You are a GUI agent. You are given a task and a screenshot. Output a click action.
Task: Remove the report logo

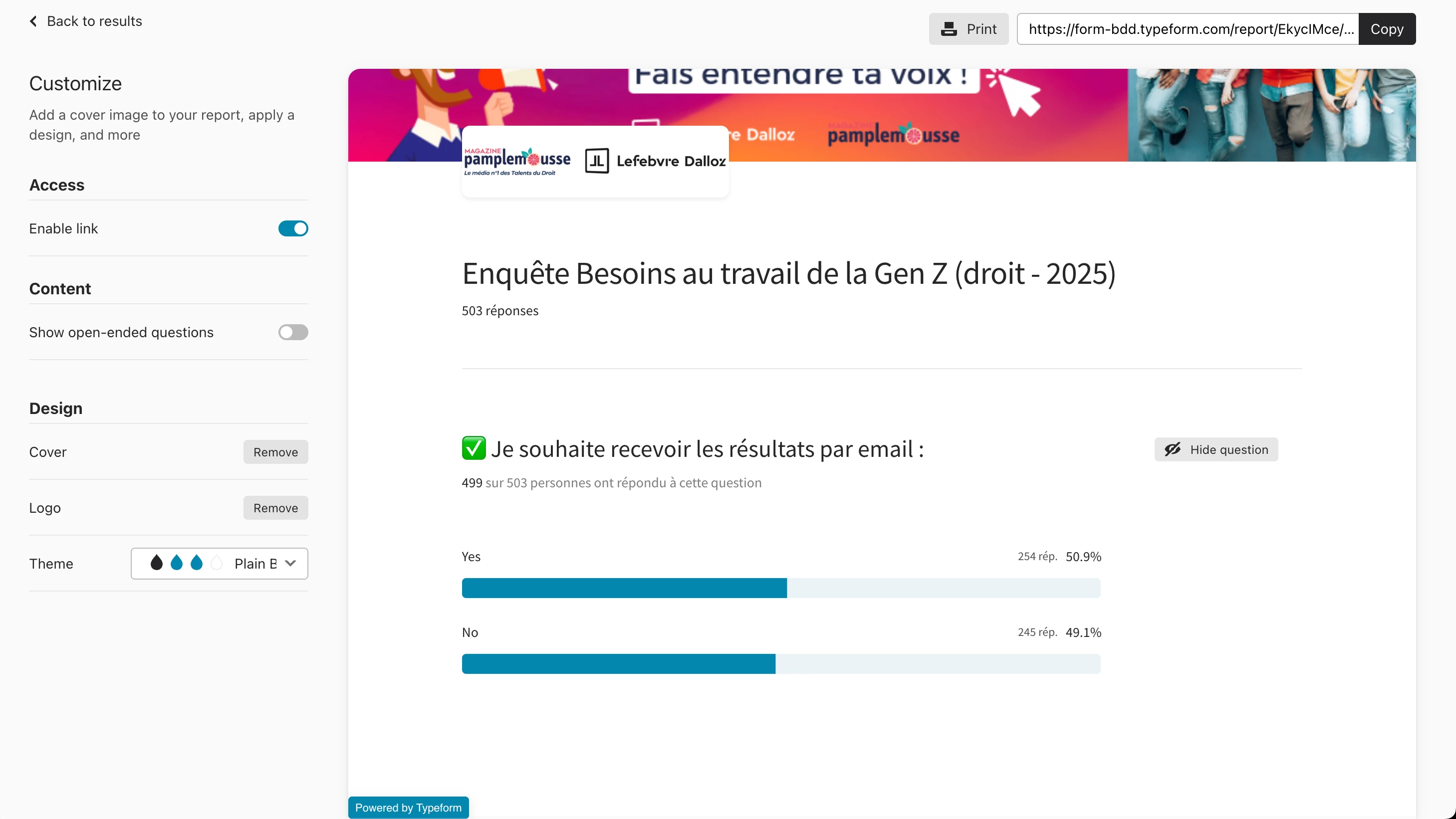click(275, 508)
